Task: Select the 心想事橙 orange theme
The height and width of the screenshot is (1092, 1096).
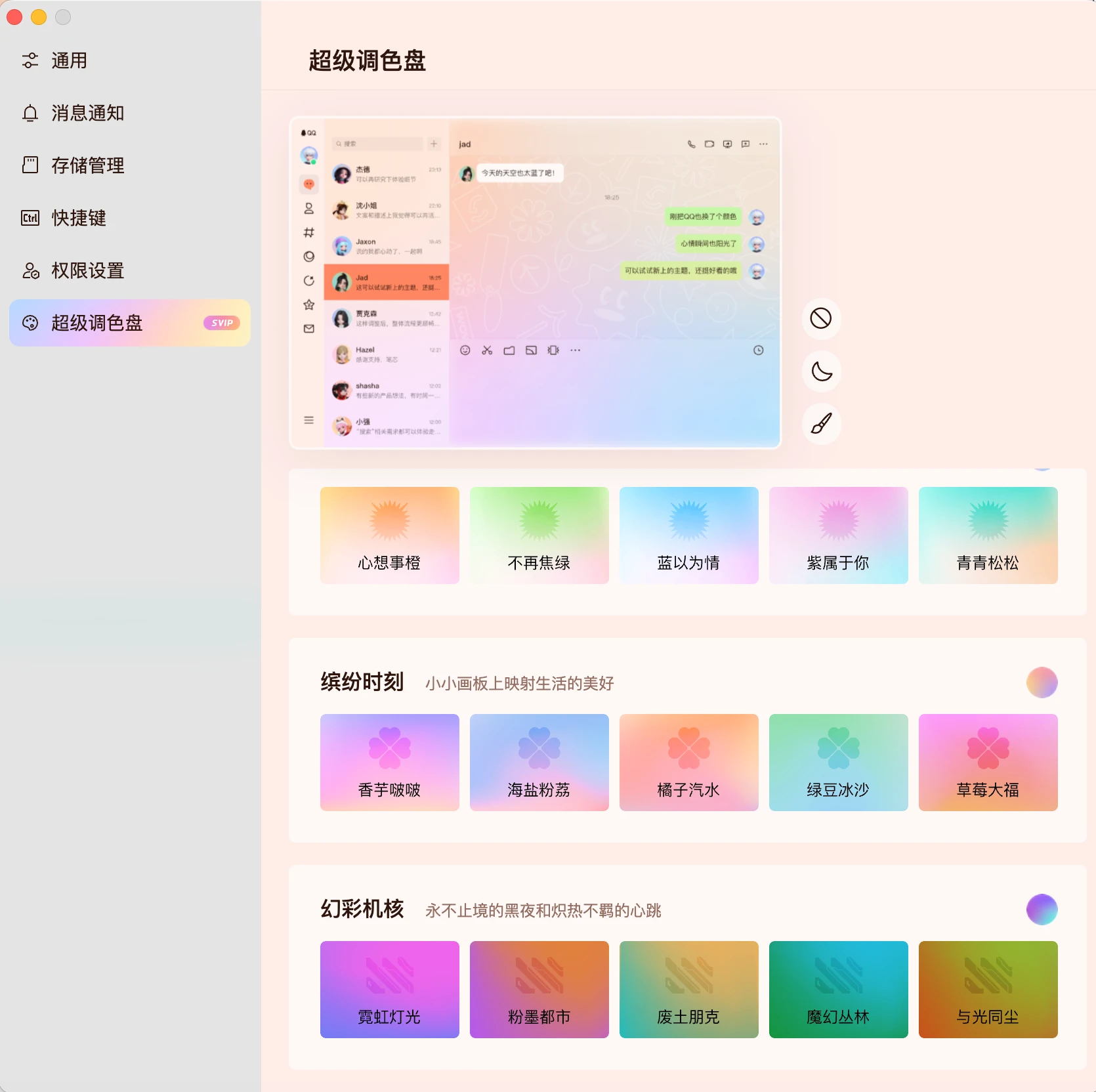Action: pyautogui.click(x=389, y=535)
